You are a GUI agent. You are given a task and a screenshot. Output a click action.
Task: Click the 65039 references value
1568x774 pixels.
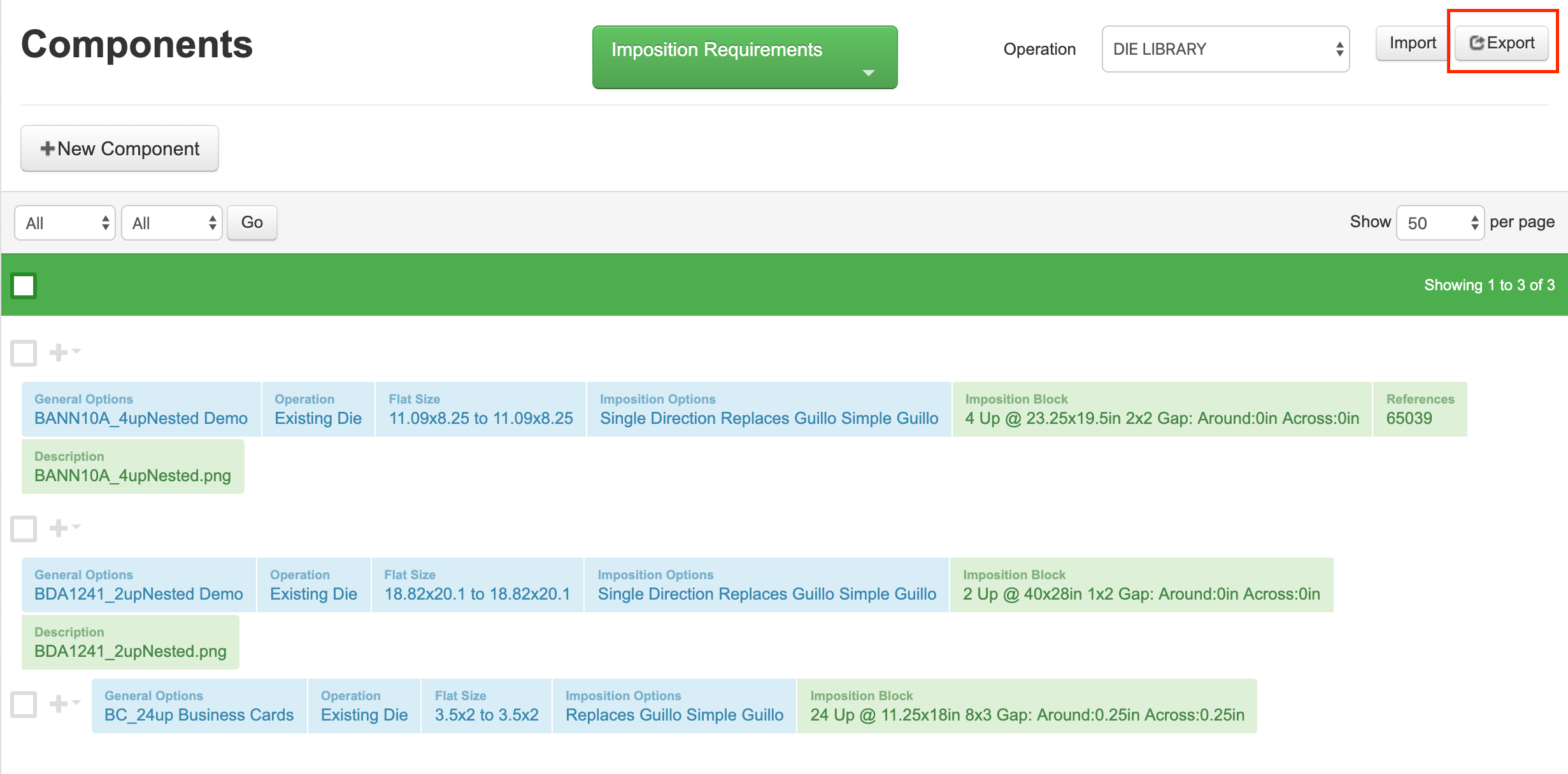[1409, 418]
